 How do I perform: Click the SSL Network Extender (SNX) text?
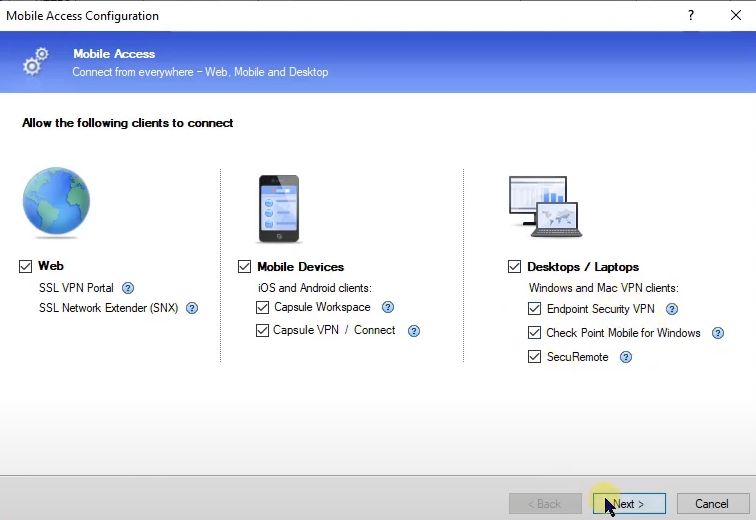point(108,308)
